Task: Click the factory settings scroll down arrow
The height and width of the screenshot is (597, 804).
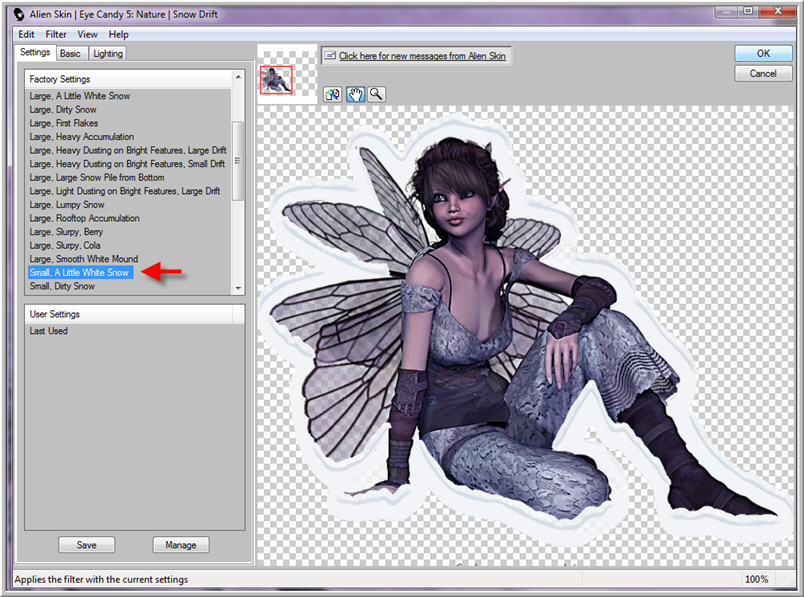Action: tap(238, 288)
